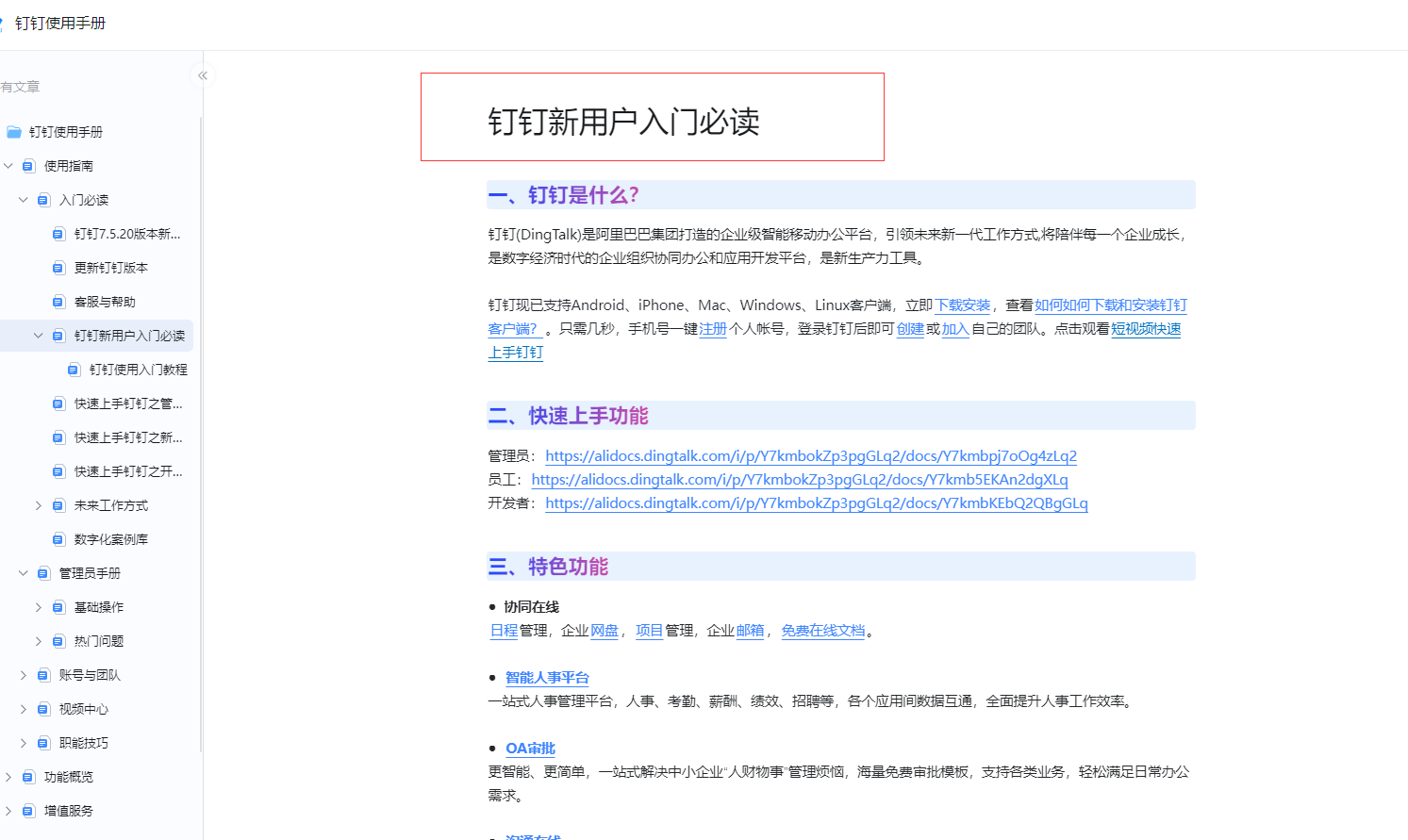Open the 数字化案例库 article
Image resolution: width=1408 pixels, height=840 pixels.
pyautogui.click(x=111, y=539)
